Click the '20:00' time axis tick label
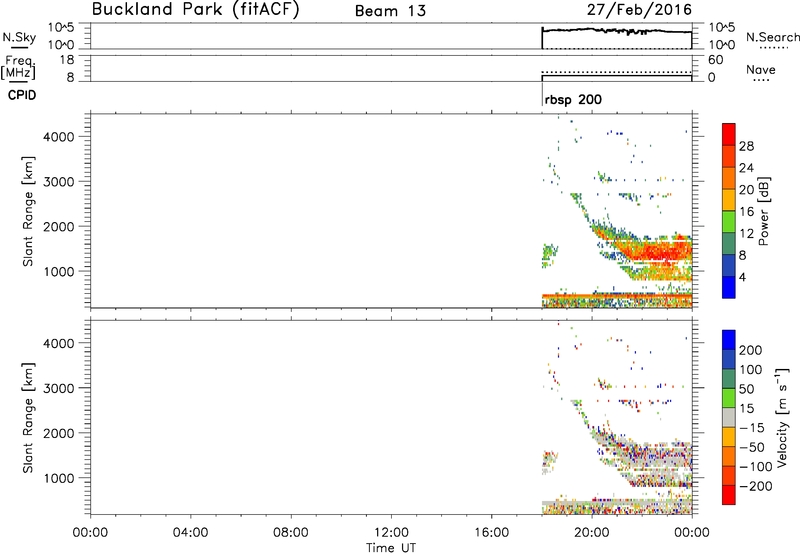 point(592,533)
